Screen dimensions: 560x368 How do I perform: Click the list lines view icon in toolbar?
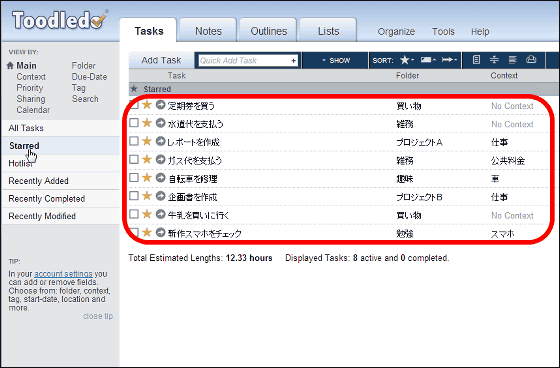pyautogui.click(x=512, y=60)
